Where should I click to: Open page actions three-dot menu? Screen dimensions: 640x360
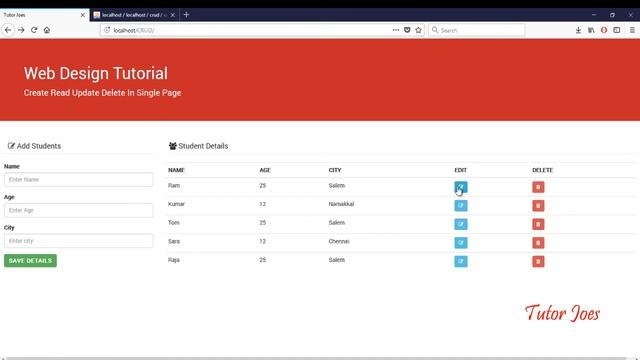pos(396,30)
